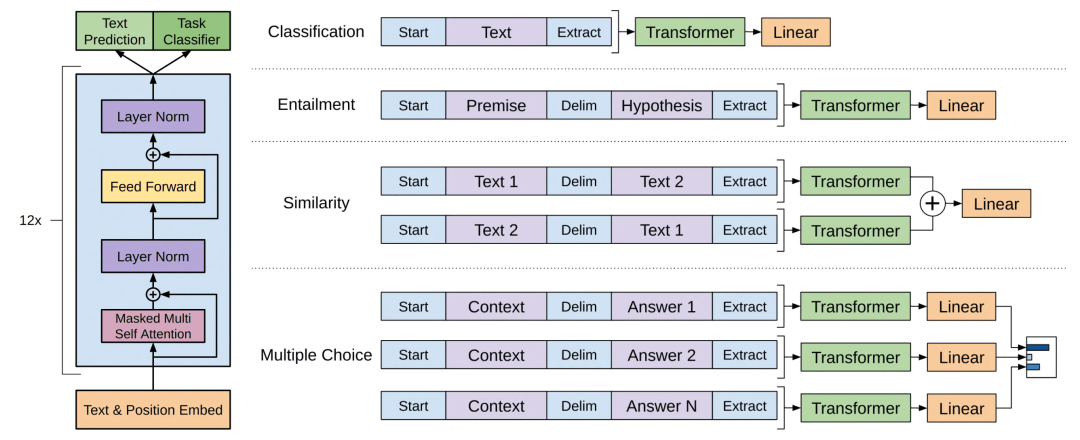The height and width of the screenshot is (440, 1080).
Task: Click the Similarity label
Action: pyautogui.click(x=316, y=204)
